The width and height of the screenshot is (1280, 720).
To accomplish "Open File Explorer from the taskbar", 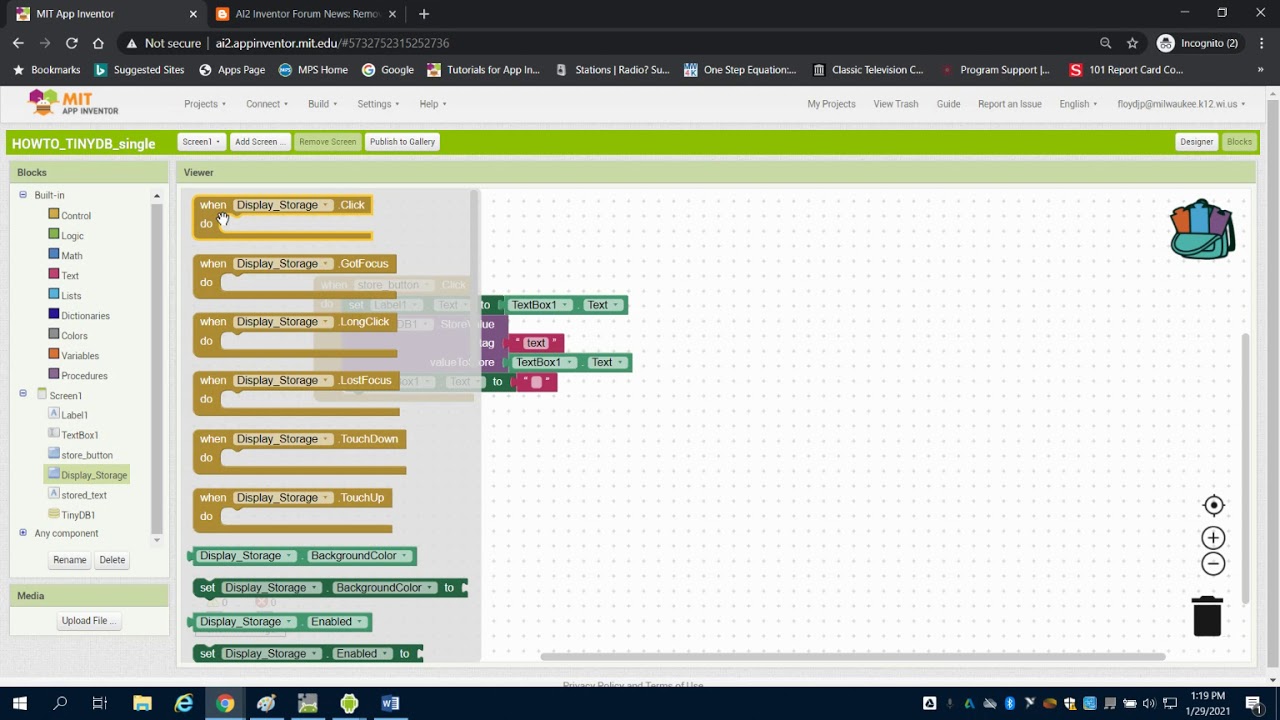I will click(x=142, y=703).
